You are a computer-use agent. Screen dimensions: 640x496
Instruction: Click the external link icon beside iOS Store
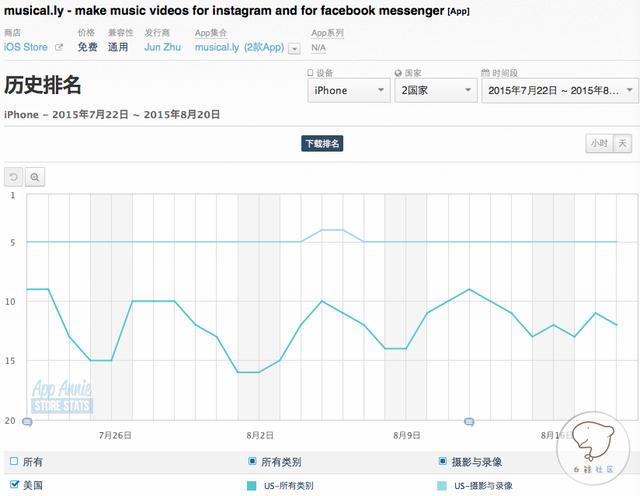click(x=59, y=47)
